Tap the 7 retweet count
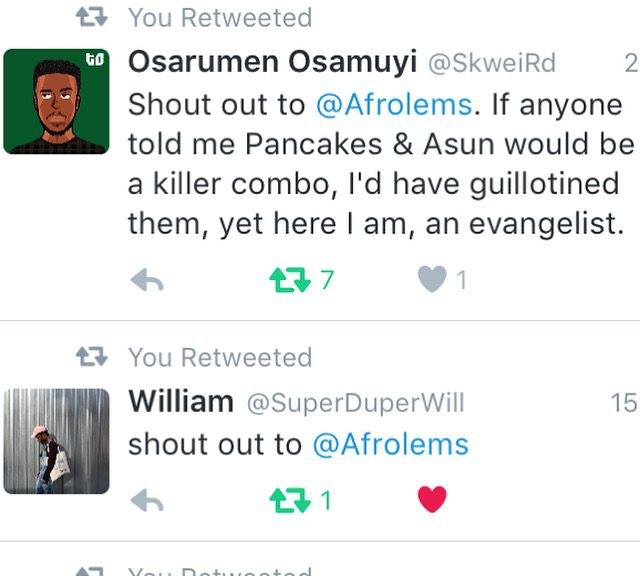 [x=327, y=280]
